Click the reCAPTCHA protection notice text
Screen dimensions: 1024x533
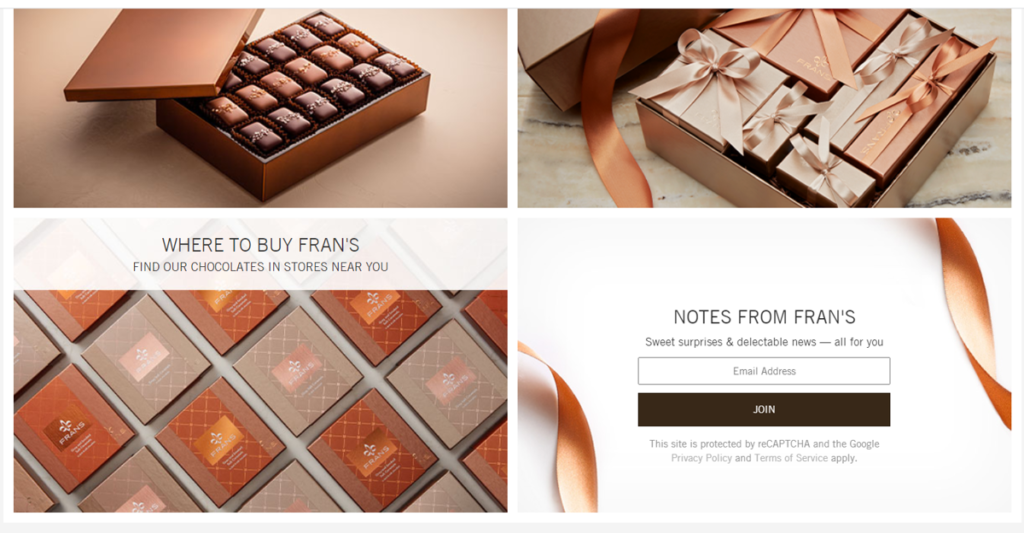(764, 451)
